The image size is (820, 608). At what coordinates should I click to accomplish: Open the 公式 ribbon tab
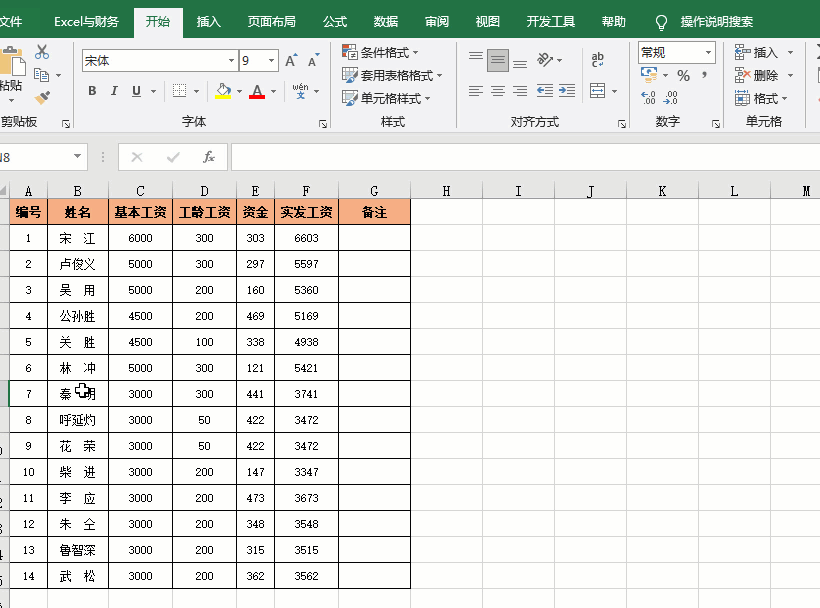[x=335, y=21]
